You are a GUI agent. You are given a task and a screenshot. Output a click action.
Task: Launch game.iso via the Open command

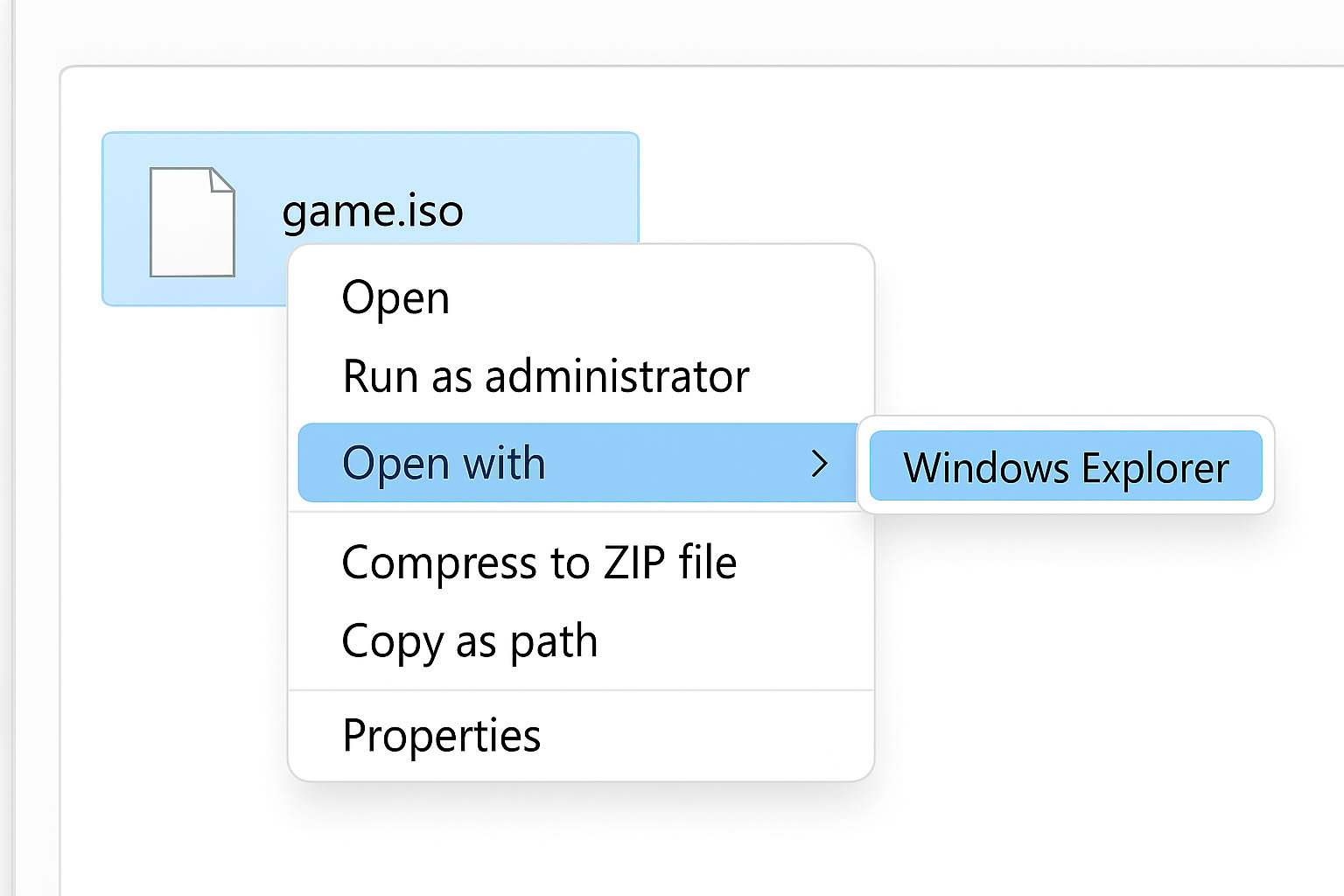(395, 297)
